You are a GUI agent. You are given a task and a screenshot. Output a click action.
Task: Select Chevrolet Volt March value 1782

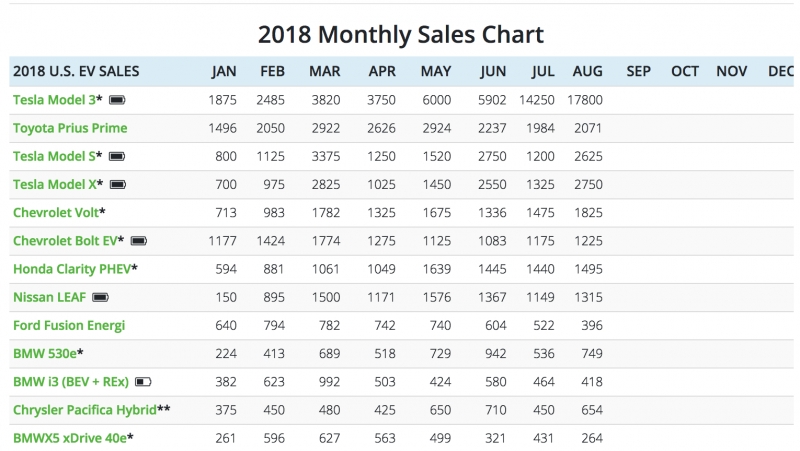pos(326,213)
